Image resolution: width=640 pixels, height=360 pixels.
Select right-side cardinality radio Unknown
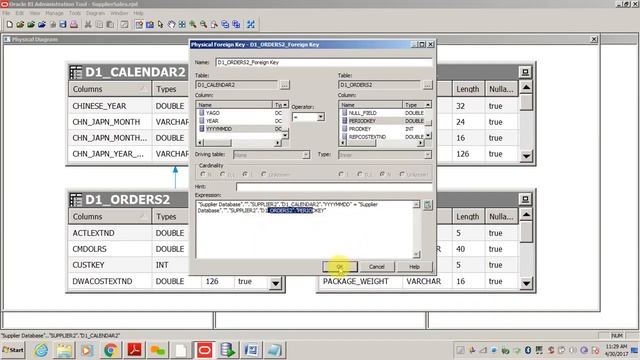pos(402,174)
